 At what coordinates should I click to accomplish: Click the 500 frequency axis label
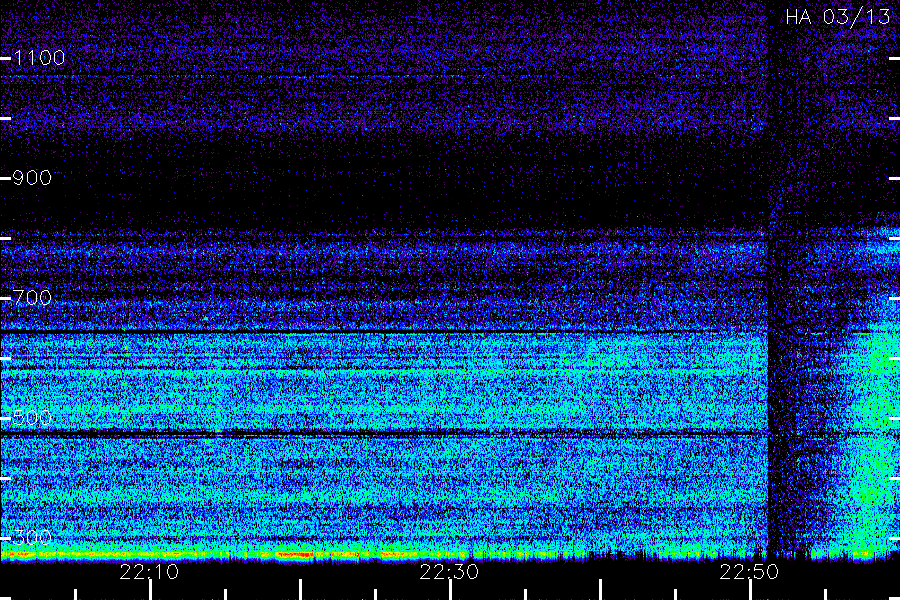click(x=32, y=418)
